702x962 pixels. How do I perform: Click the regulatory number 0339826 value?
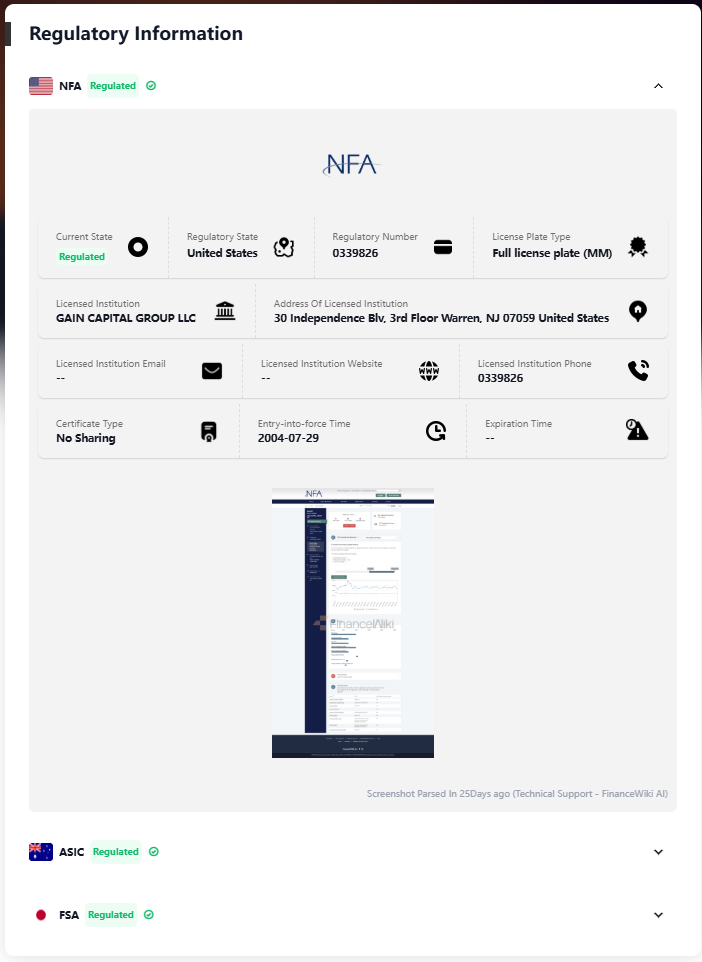355,253
